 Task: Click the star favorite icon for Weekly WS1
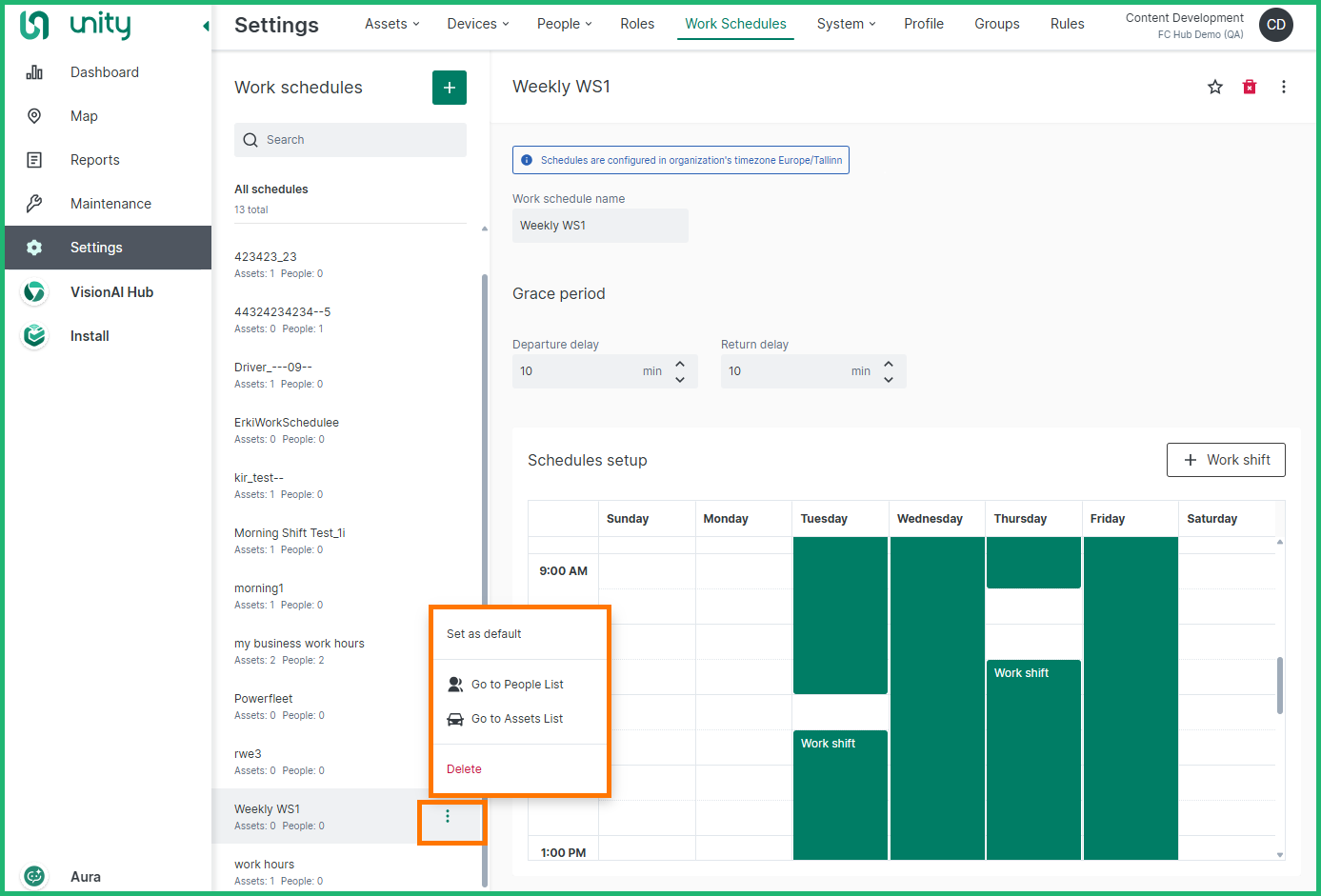click(1215, 88)
